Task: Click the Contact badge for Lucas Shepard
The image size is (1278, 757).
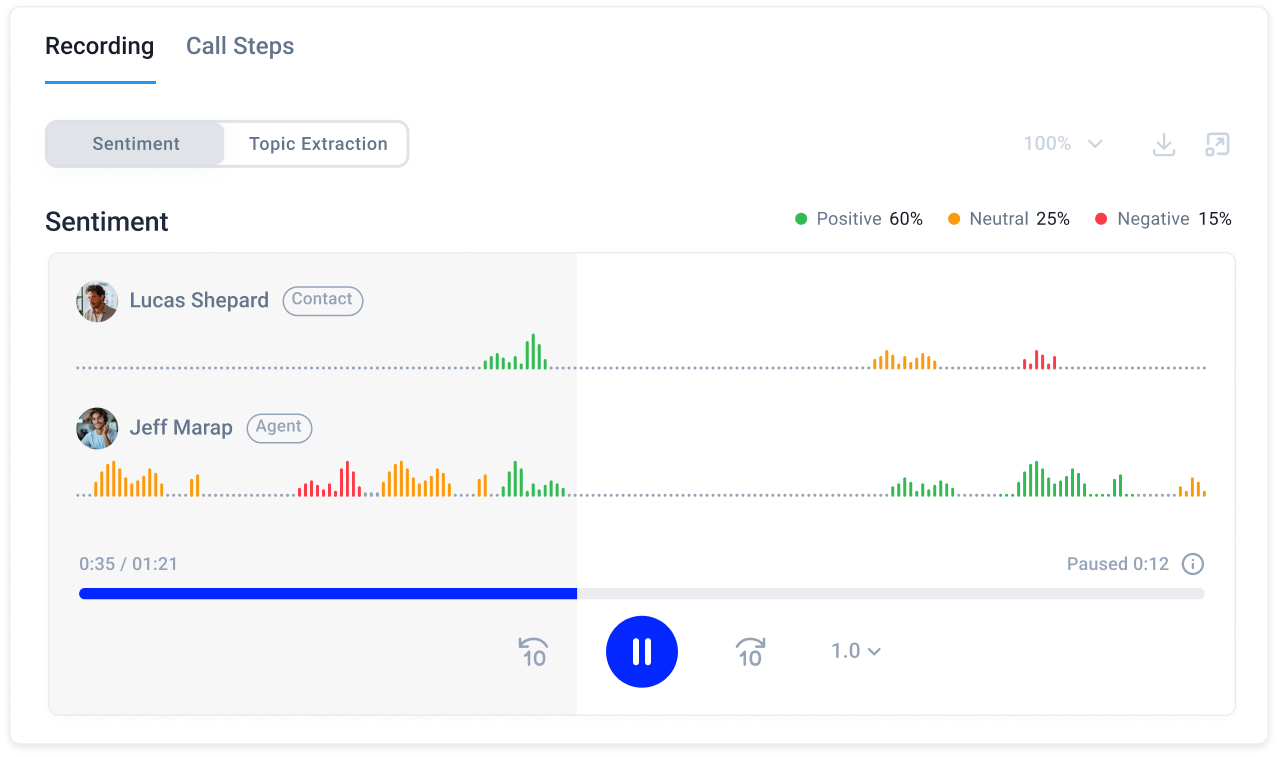Action: [x=322, y=300]
